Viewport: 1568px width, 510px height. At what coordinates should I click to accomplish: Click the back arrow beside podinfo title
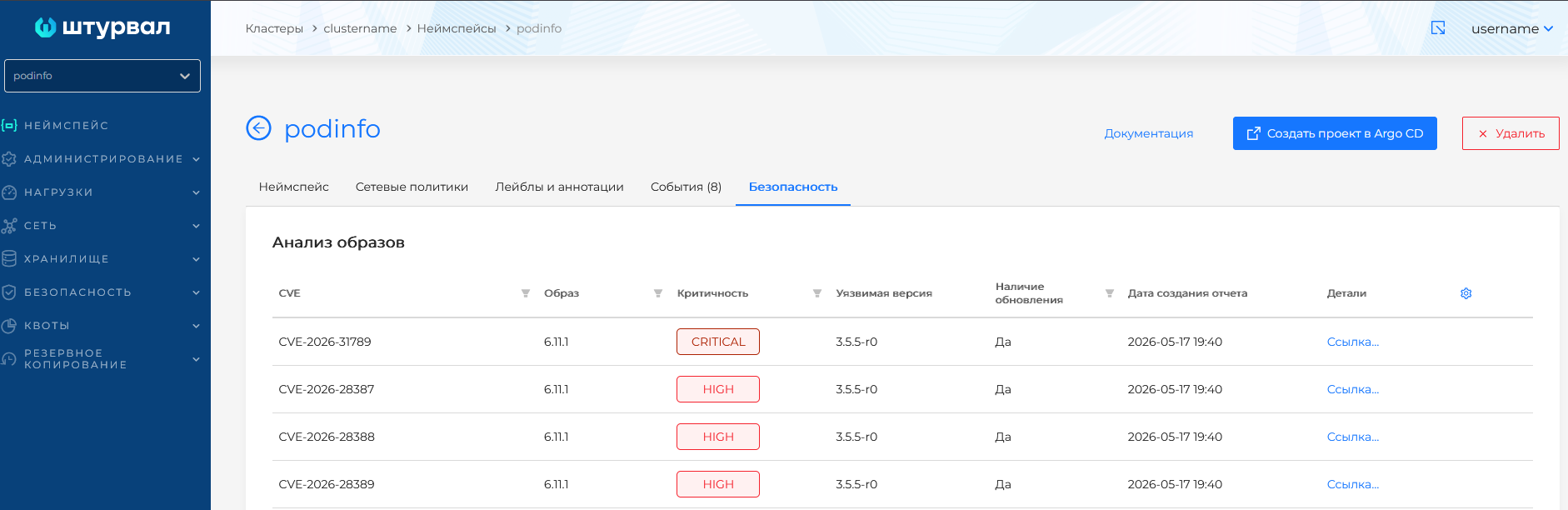pyautogui.click(x=259, y=128)
